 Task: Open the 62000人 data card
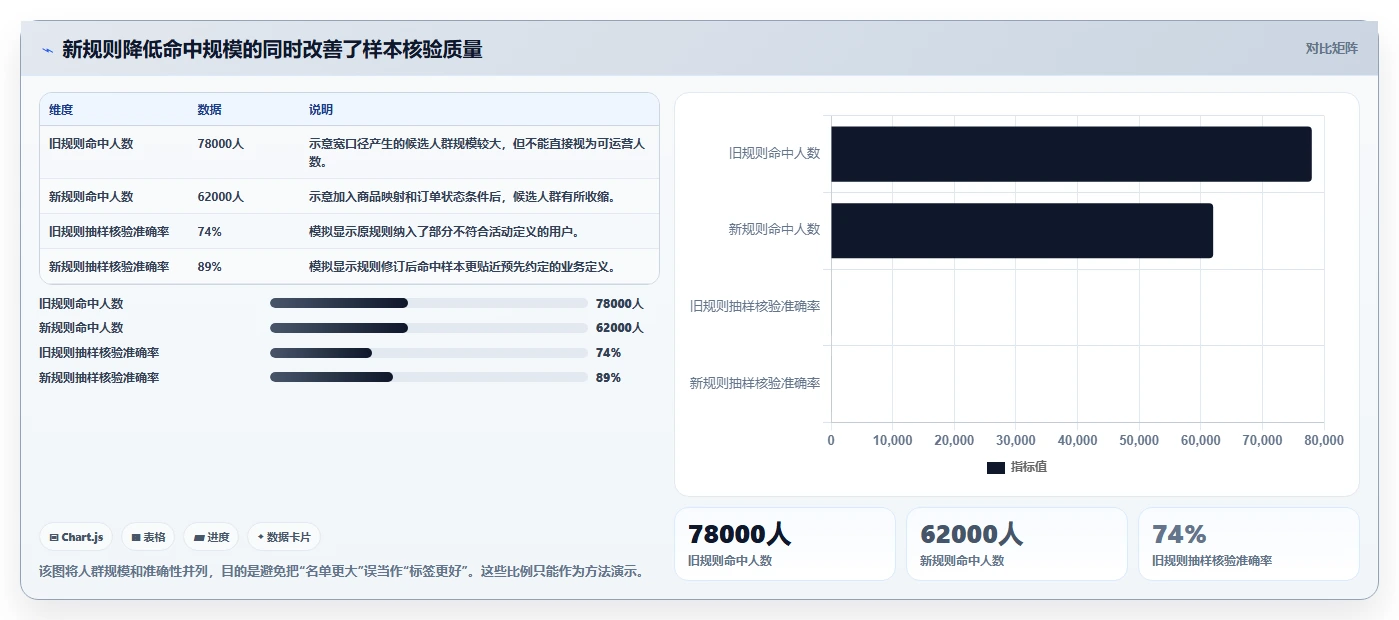tap(1017, 544)
